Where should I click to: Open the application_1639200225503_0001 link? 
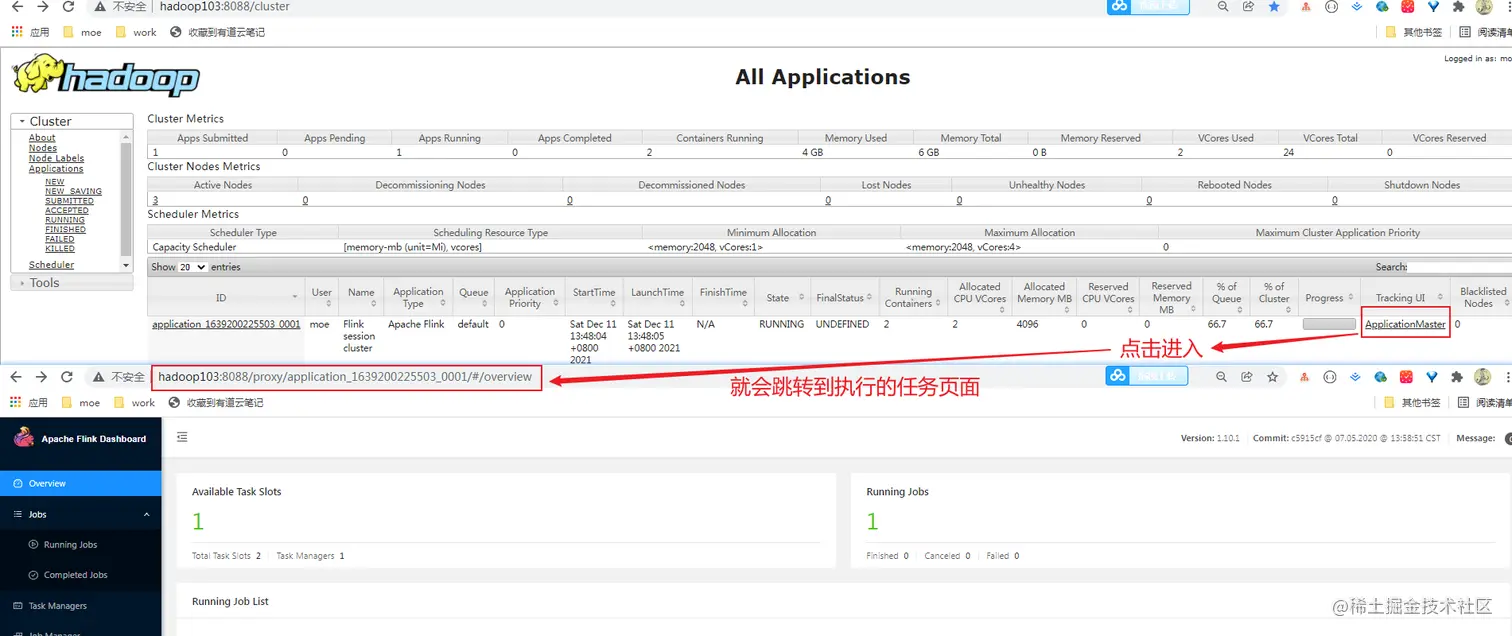(x=226, y=324)
